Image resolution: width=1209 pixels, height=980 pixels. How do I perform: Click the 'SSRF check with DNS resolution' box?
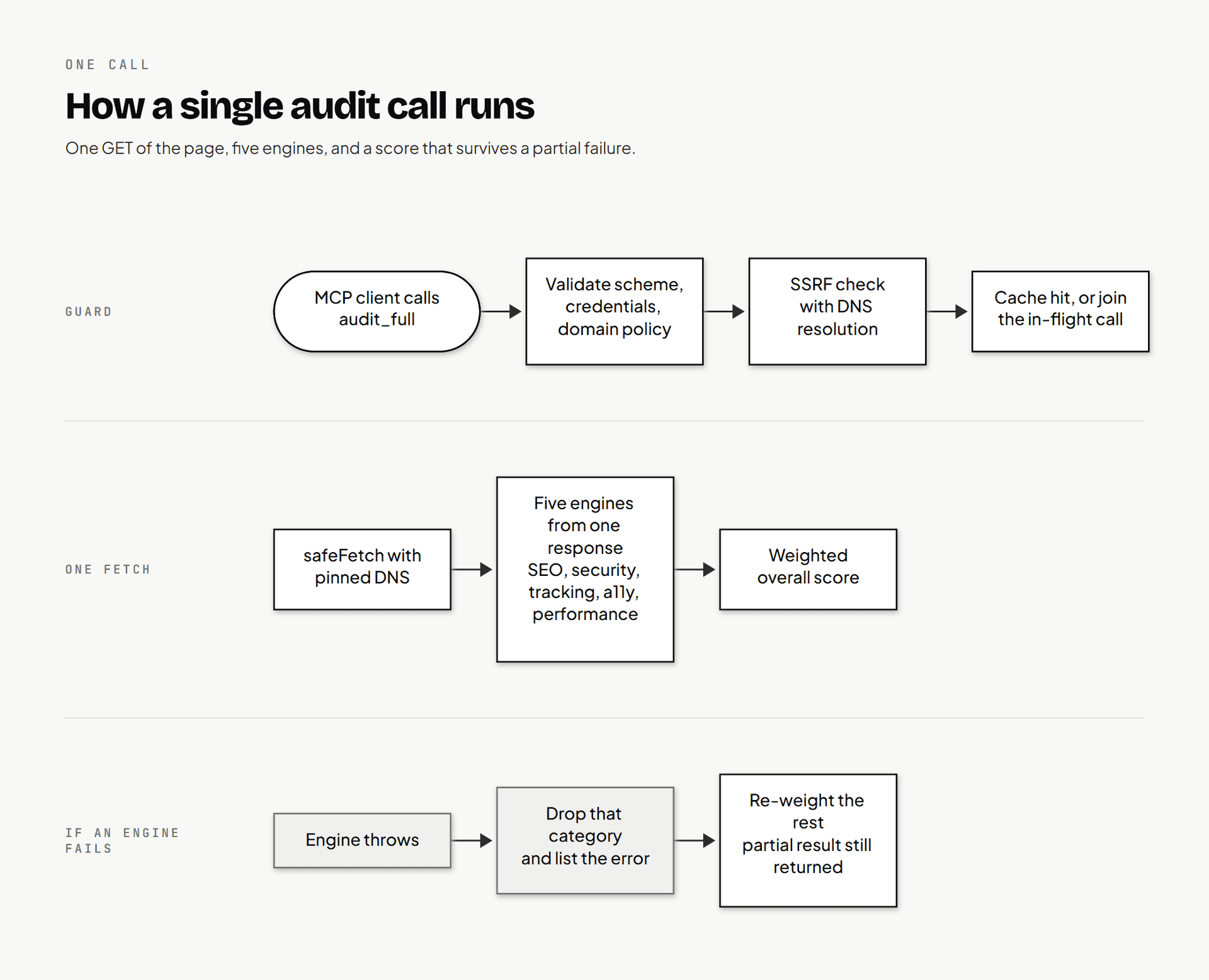[837, 311]
